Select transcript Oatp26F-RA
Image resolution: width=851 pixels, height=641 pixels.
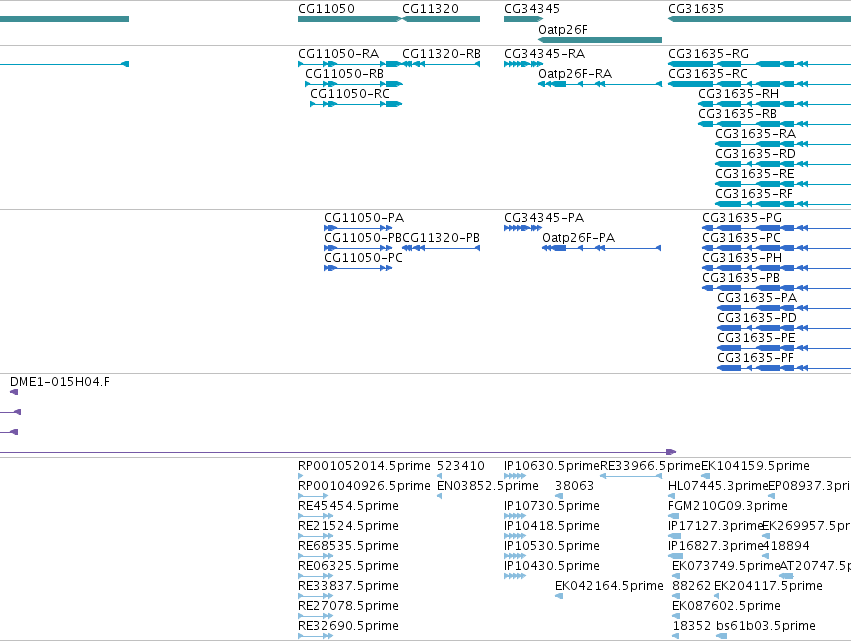(575, 74)
